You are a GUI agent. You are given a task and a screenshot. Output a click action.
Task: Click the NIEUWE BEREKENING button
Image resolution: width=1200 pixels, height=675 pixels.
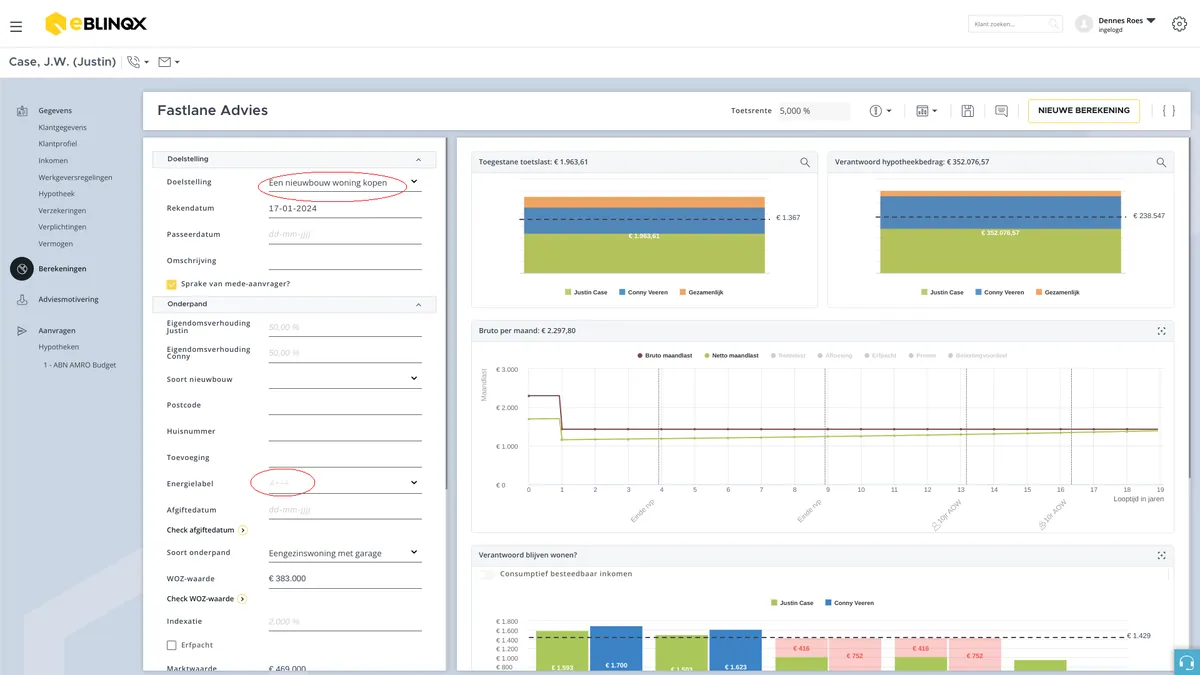[x=1084, y=111]
